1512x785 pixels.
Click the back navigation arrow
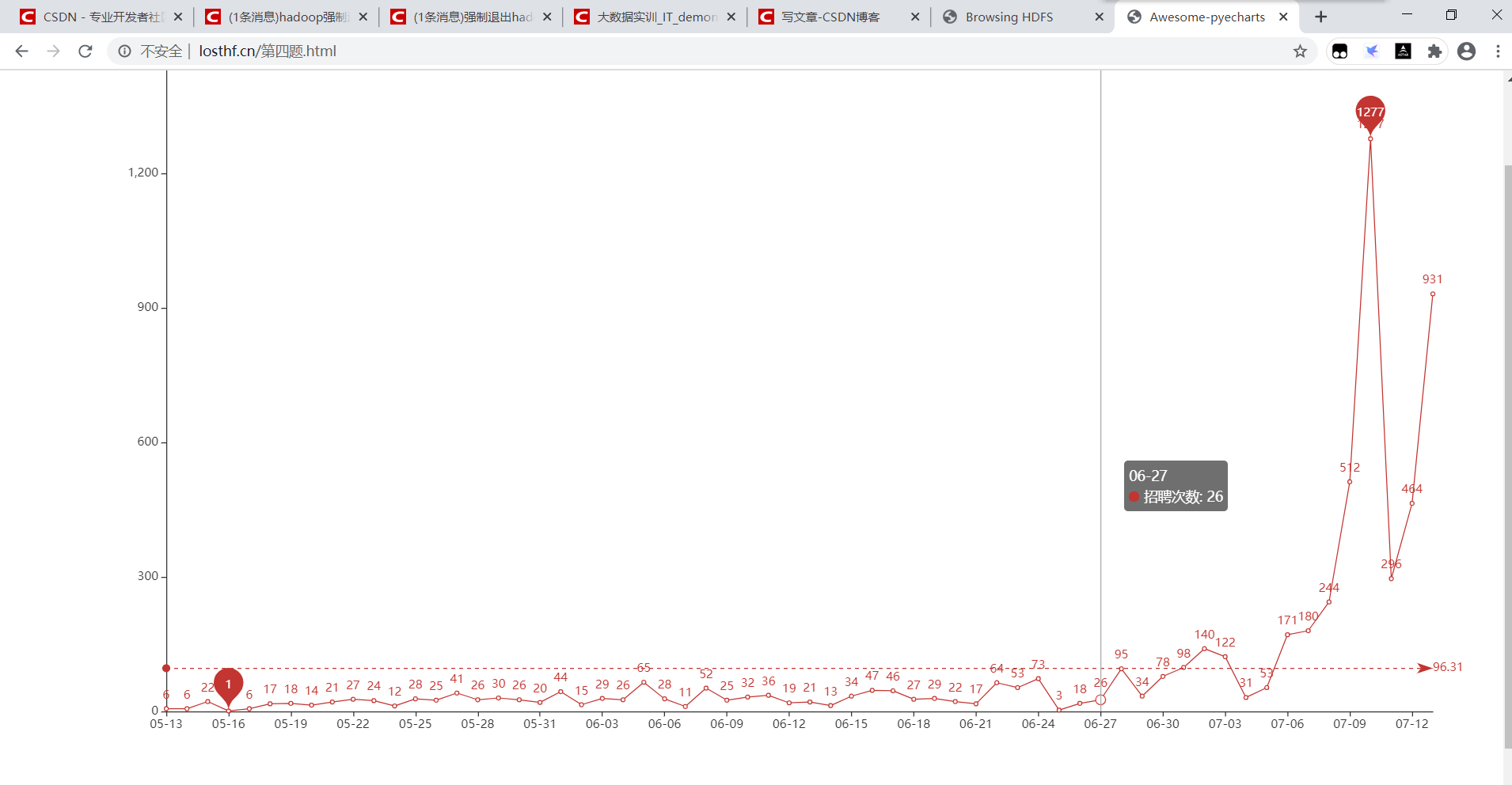tap(21, 51)
